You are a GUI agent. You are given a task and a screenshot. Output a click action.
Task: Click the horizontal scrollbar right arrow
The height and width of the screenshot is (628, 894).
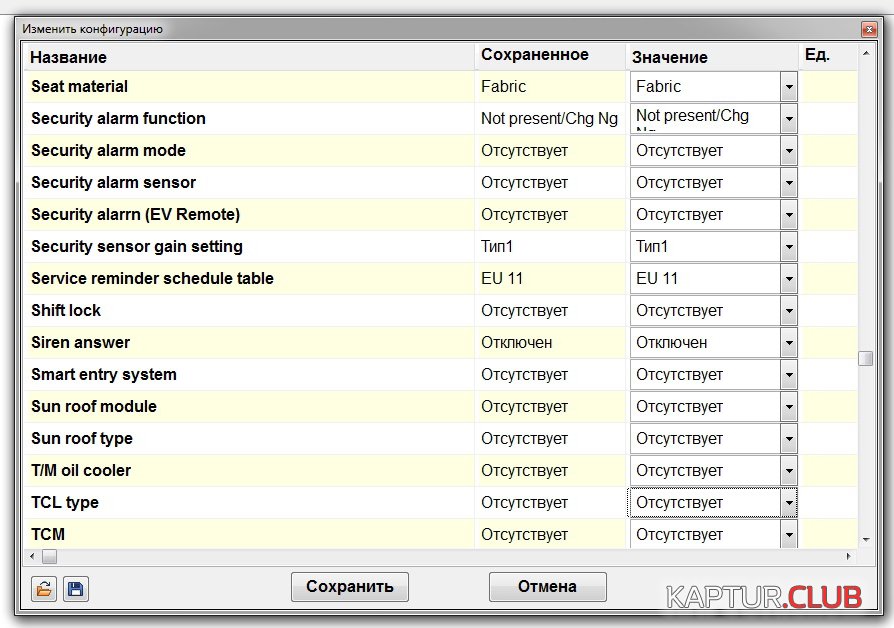(851, 556)
